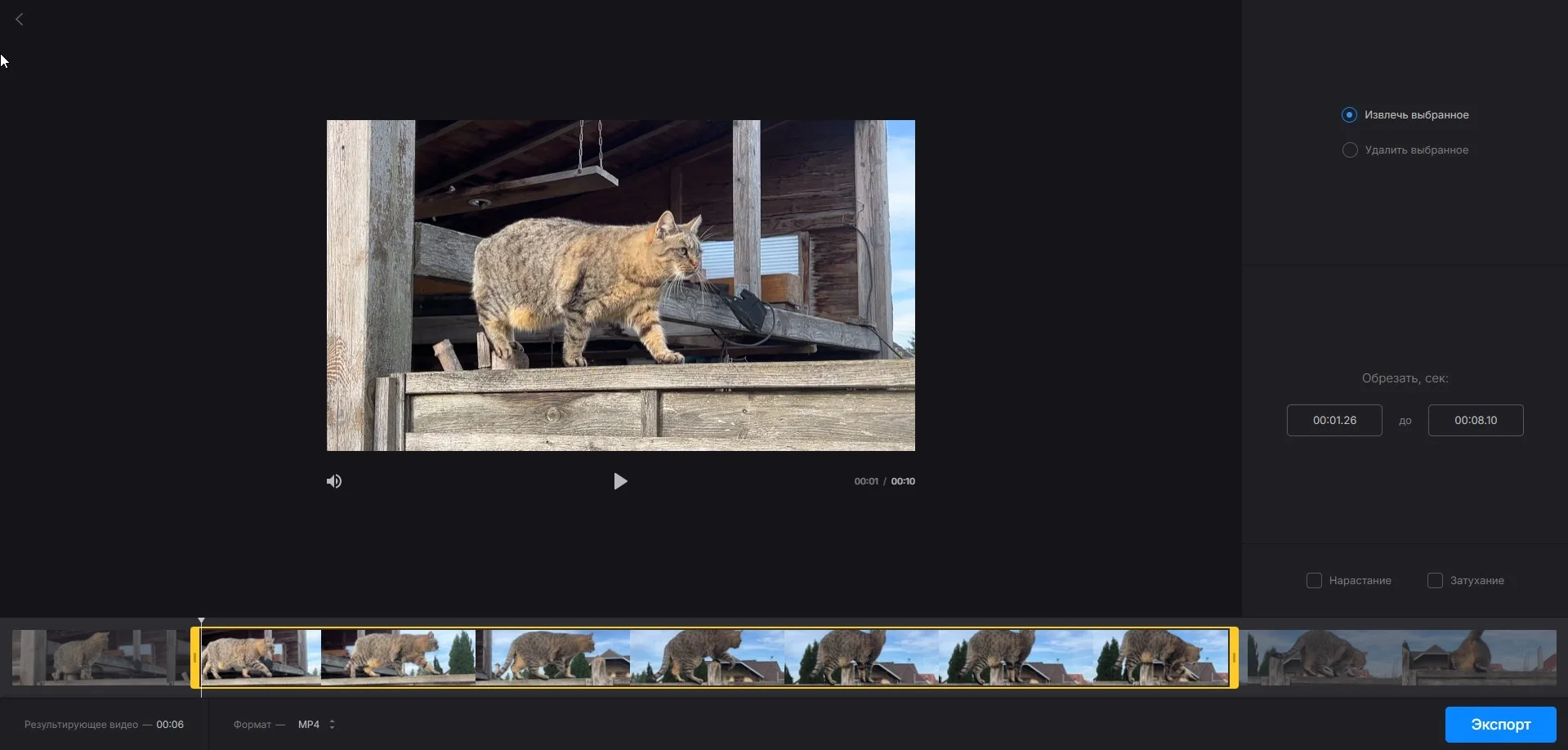Click the middle timeline thumbnail with house roof

[707, 658]
